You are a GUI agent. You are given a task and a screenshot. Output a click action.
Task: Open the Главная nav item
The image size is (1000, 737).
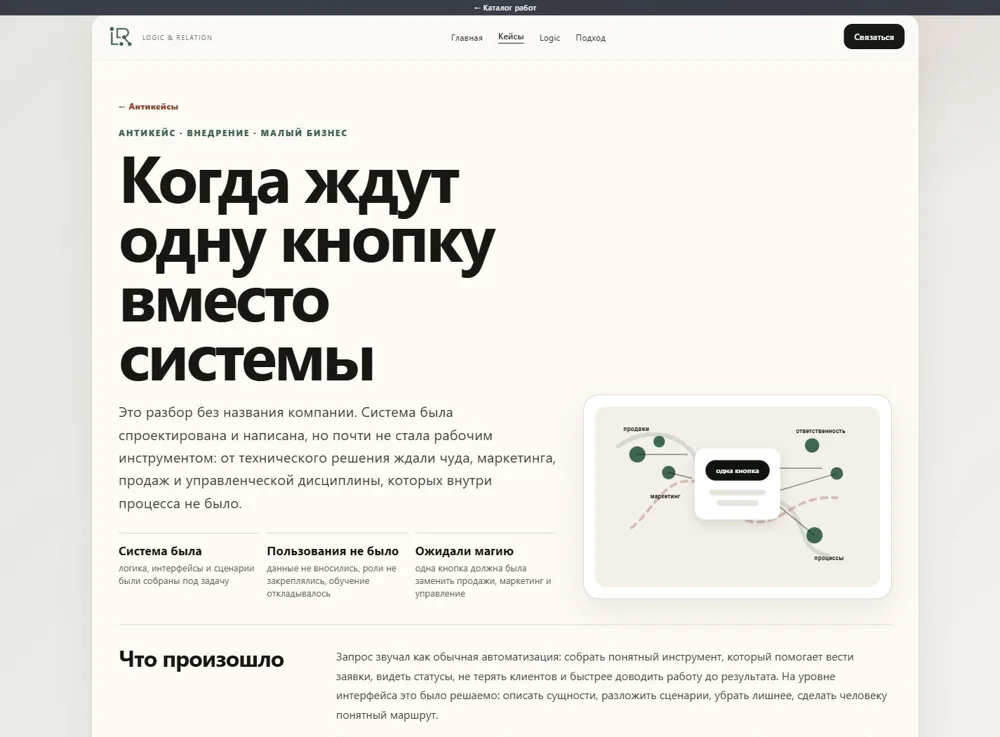[467, 38]
